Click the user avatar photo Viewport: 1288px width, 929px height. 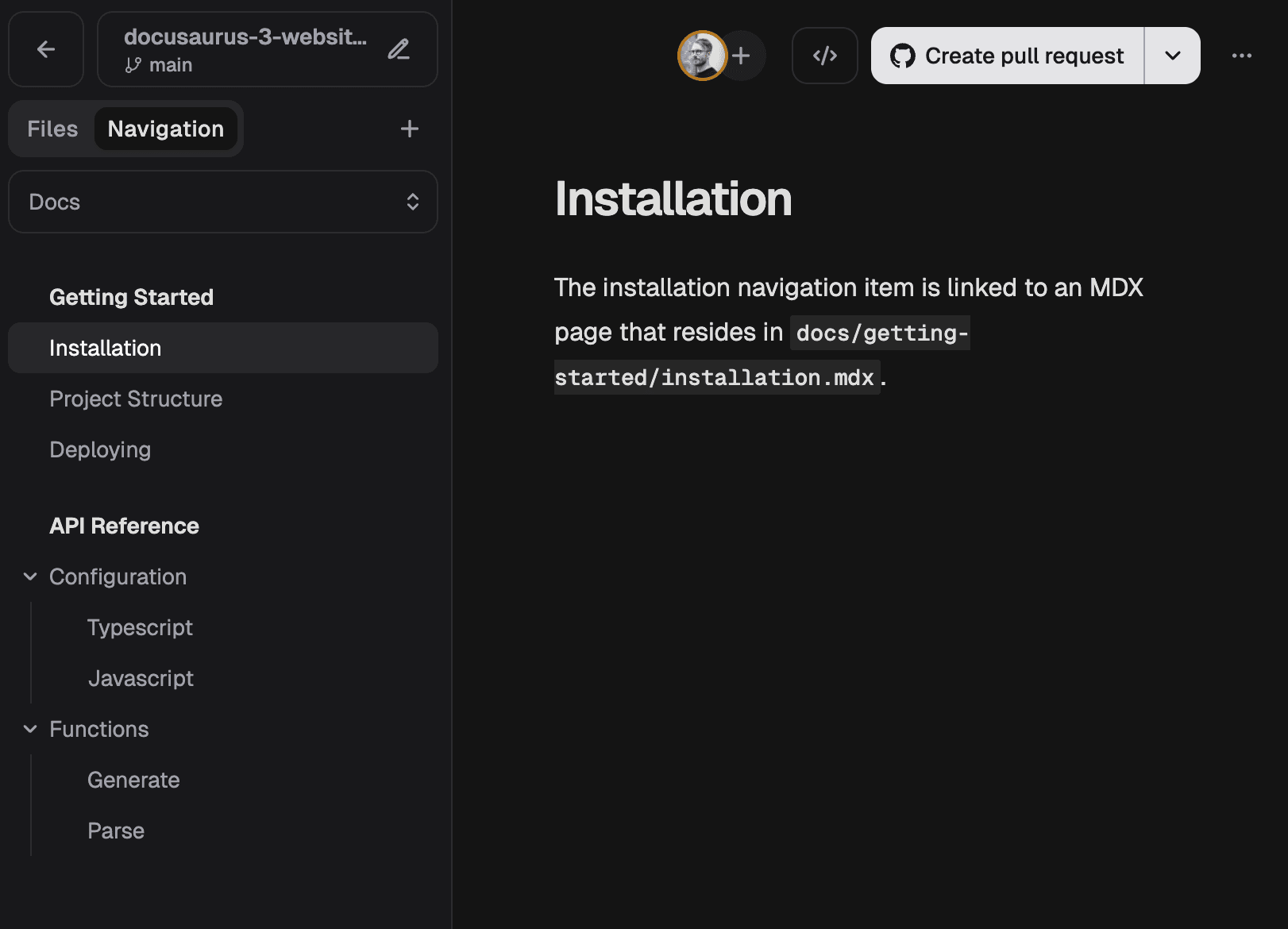pos(701,56)
